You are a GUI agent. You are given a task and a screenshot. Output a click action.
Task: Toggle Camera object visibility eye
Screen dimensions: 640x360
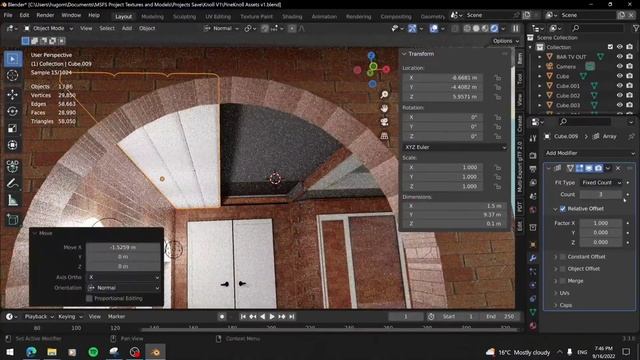coord(620,66)
